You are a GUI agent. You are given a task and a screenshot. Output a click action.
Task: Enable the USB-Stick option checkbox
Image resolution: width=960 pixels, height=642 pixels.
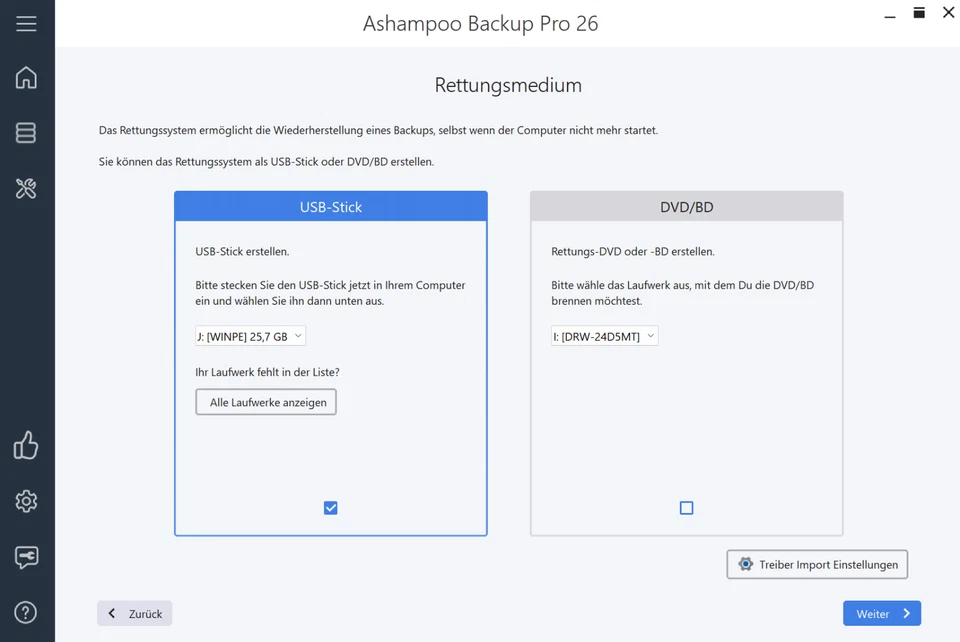(x=330, y=507)
